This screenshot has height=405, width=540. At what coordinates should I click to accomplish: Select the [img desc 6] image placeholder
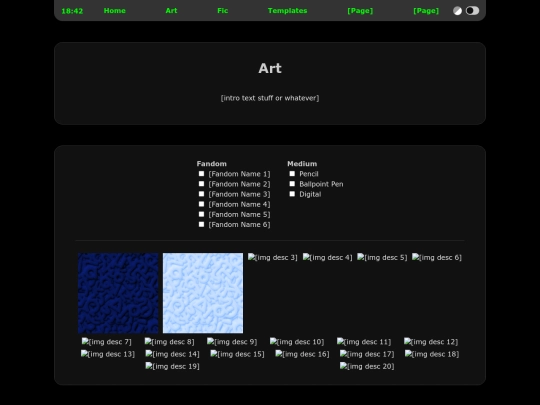[437, 257]
